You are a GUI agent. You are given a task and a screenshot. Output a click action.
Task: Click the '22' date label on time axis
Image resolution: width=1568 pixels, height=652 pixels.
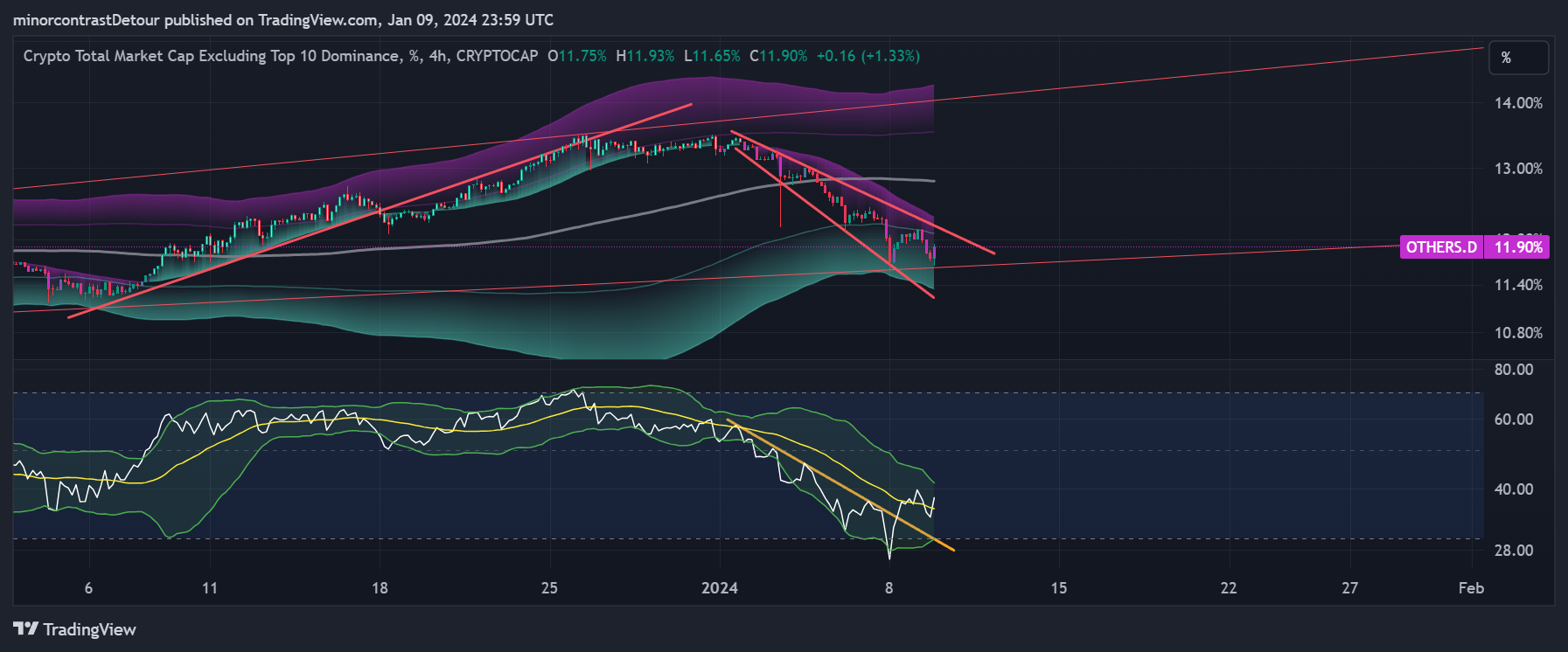tap(1229, 588)
